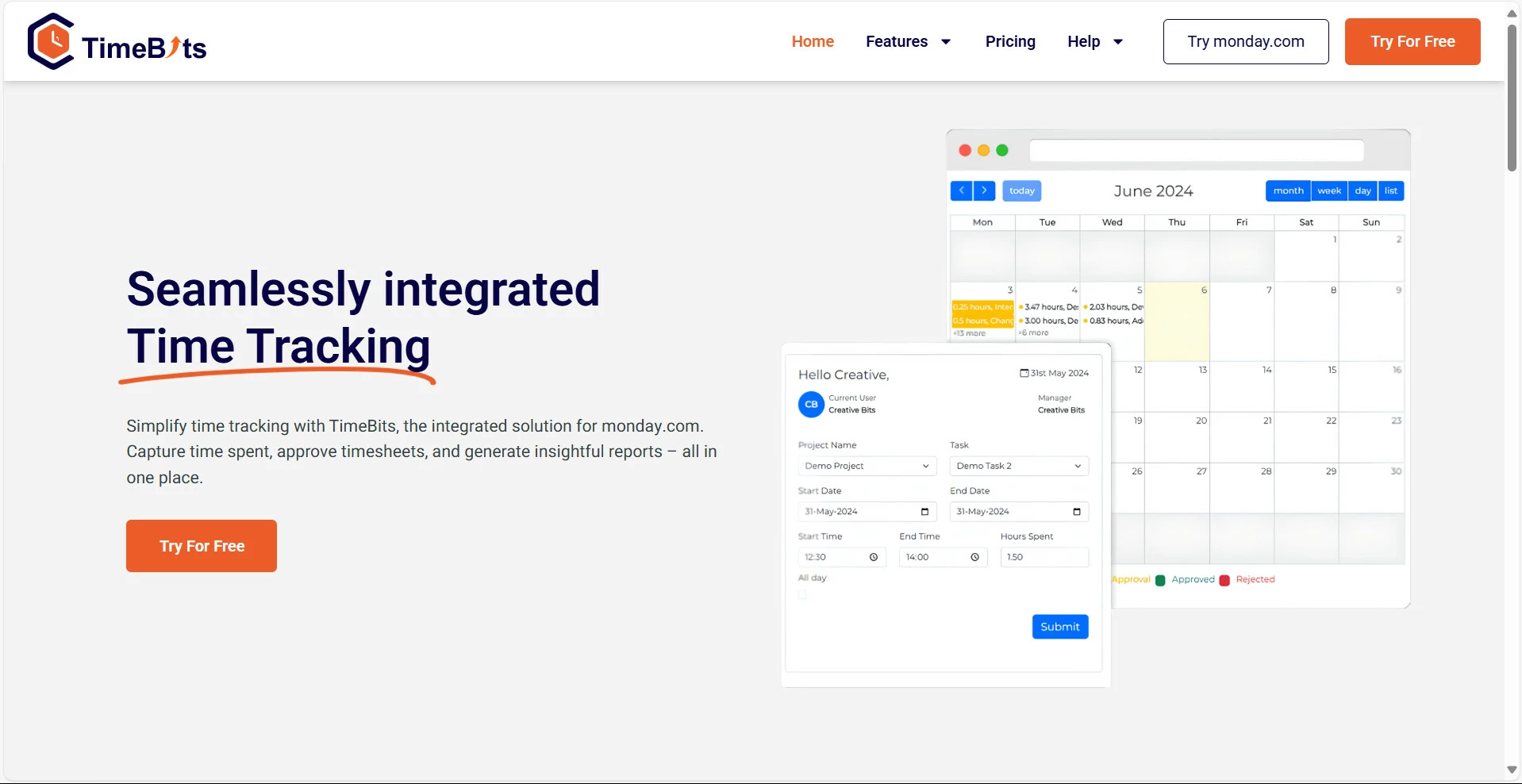Click header Try For Free button
The width and height of the screenshot is (1522, 784).
tap(1412, 41)
